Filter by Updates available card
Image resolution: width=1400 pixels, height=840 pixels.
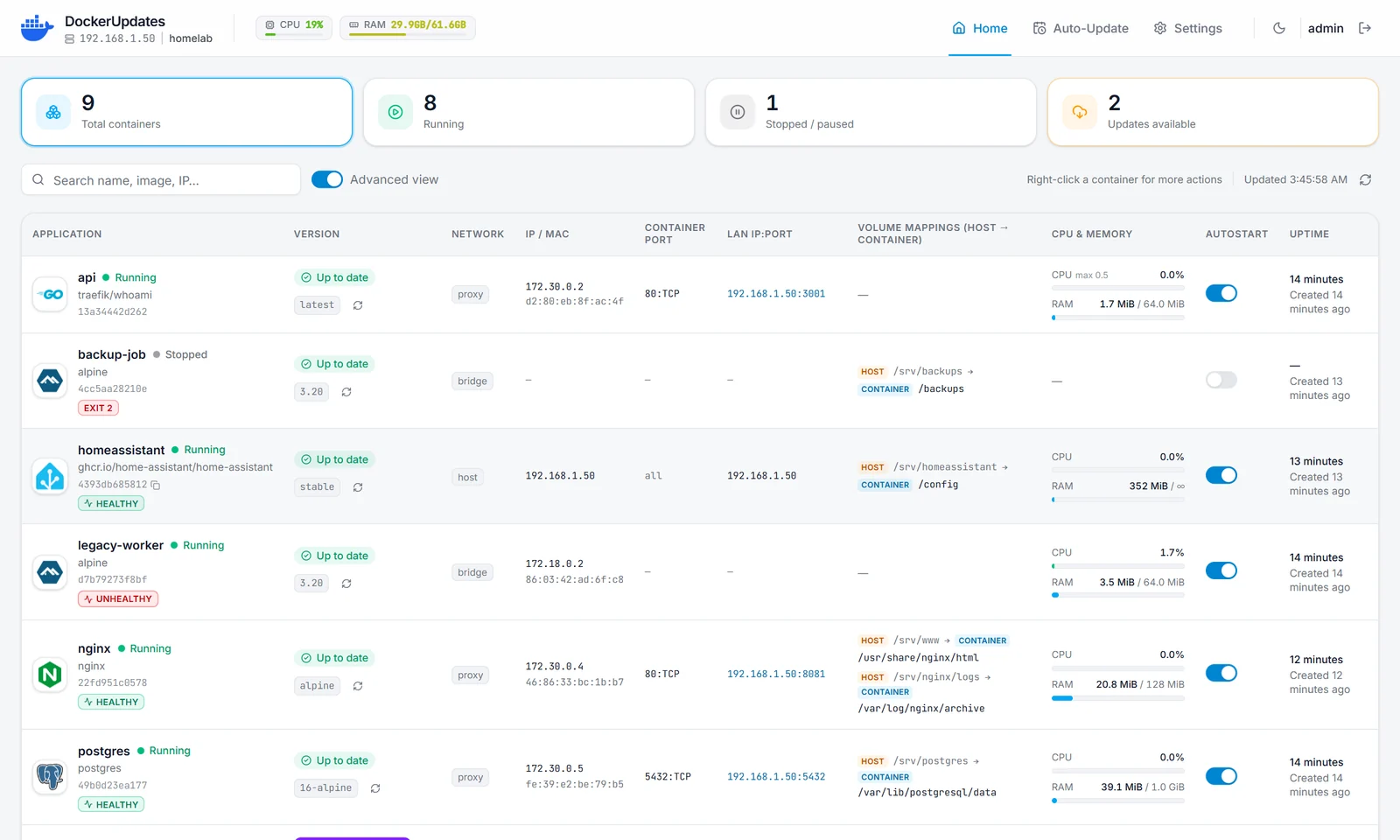[1213, 112]
